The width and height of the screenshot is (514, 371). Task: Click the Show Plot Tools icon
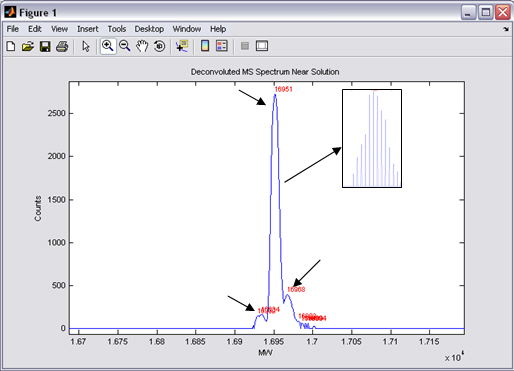[x=262, y=46]
